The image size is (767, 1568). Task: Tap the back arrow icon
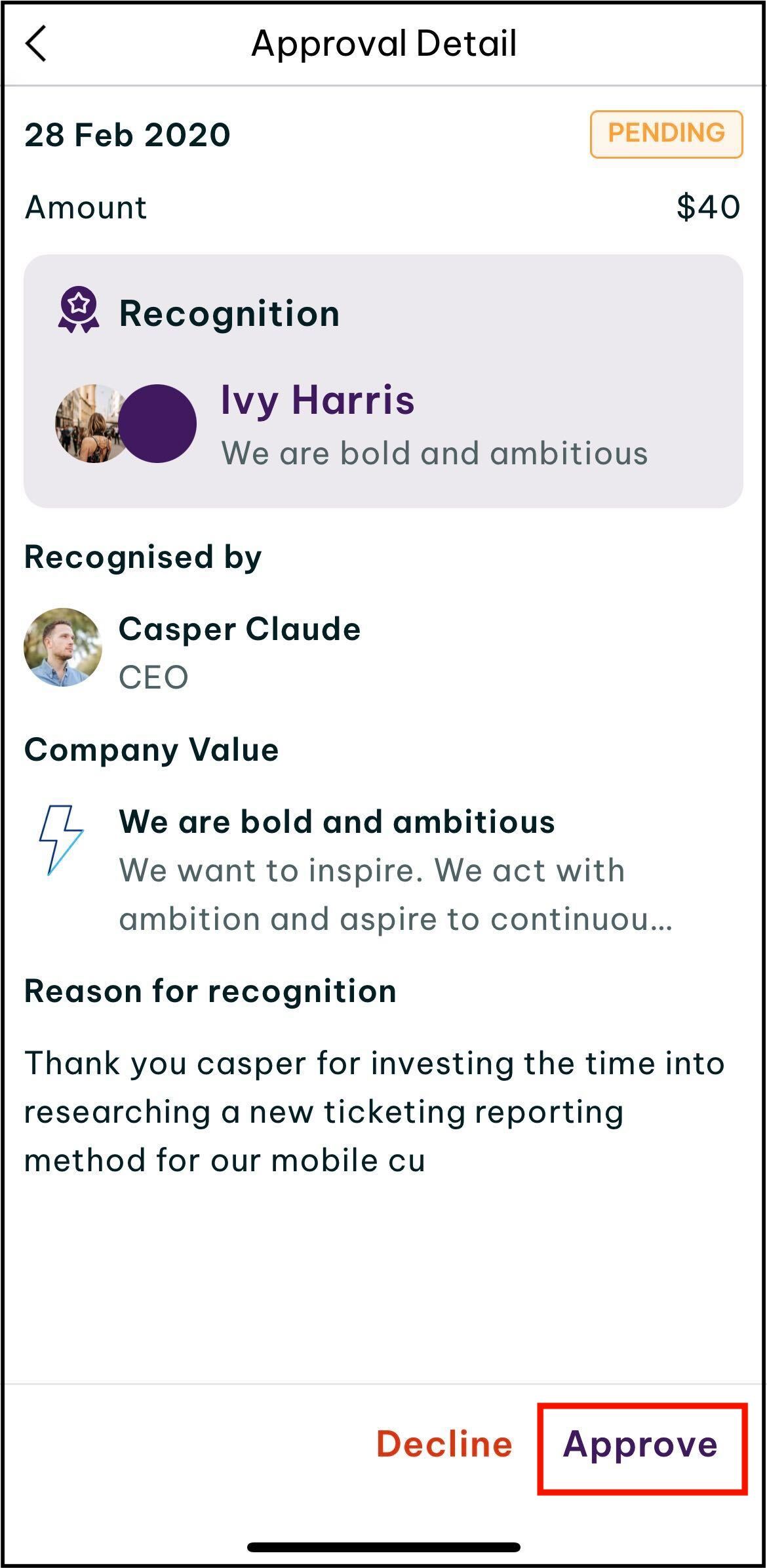click(x=37, y=44)
